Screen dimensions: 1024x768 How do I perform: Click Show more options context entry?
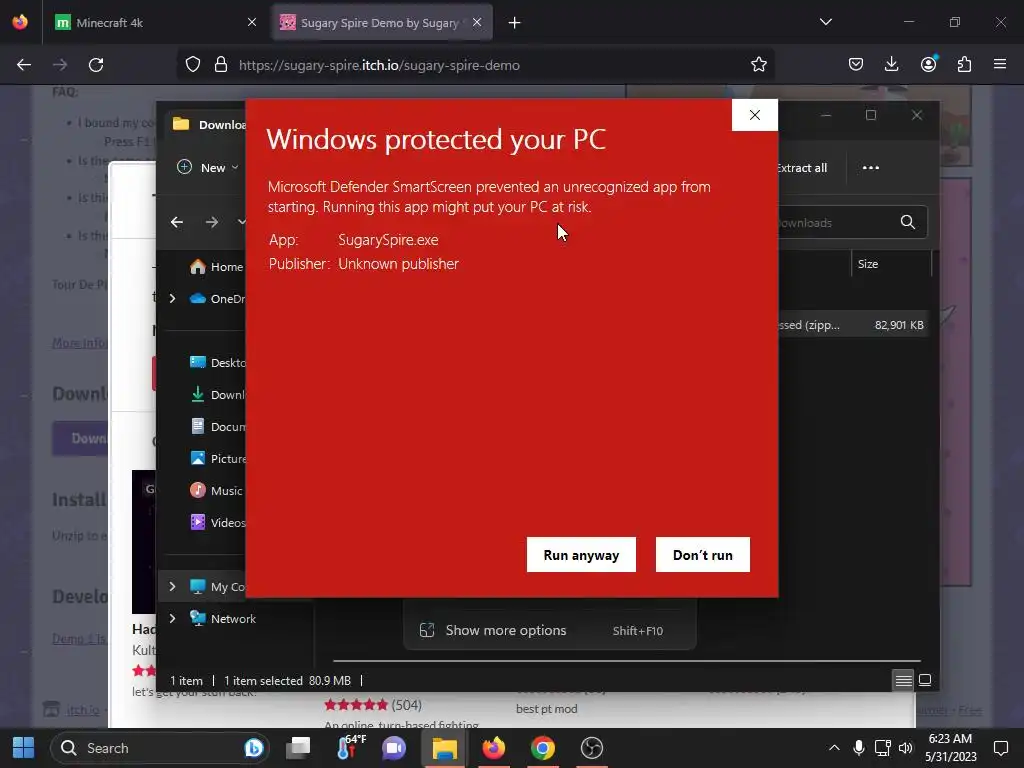550,631
